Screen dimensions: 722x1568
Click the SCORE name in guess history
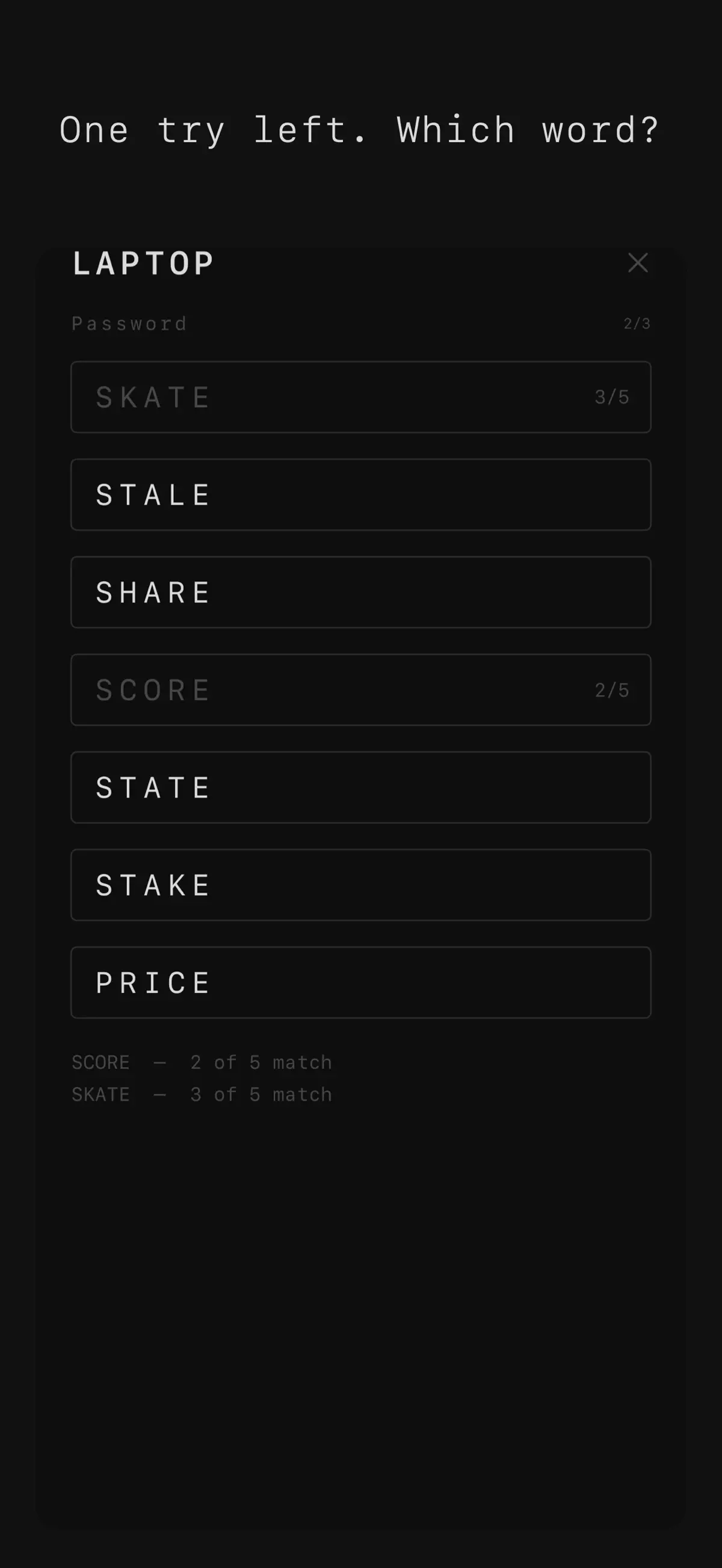[x=101, y=1063]
